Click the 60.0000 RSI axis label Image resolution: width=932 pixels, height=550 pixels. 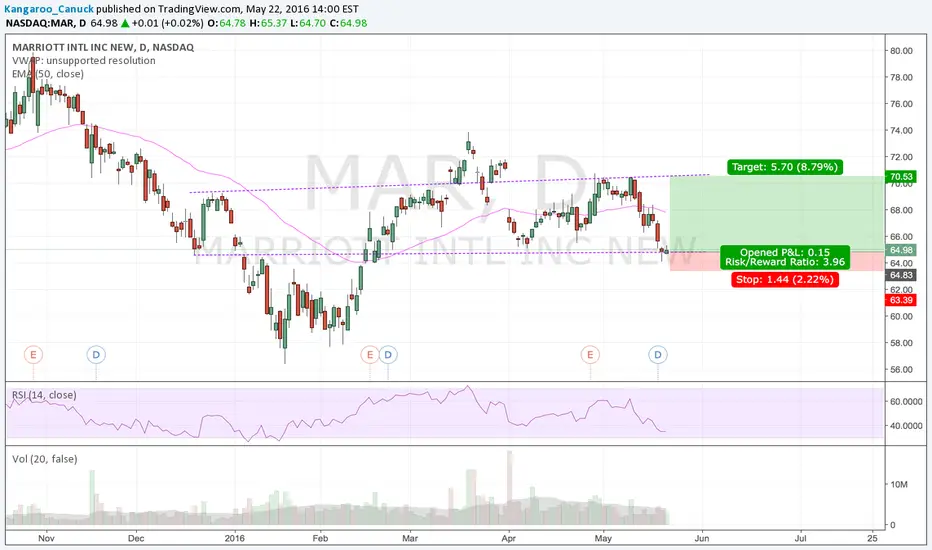[x=906, y=401]
